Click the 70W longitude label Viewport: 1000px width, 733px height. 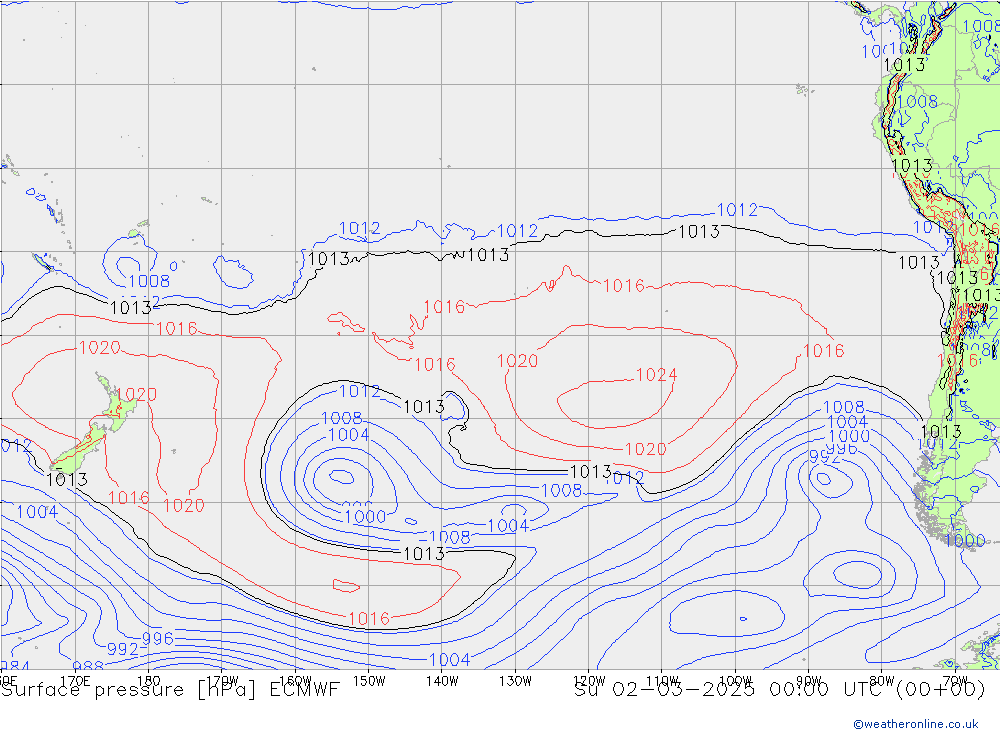click(x=955, y=681)
